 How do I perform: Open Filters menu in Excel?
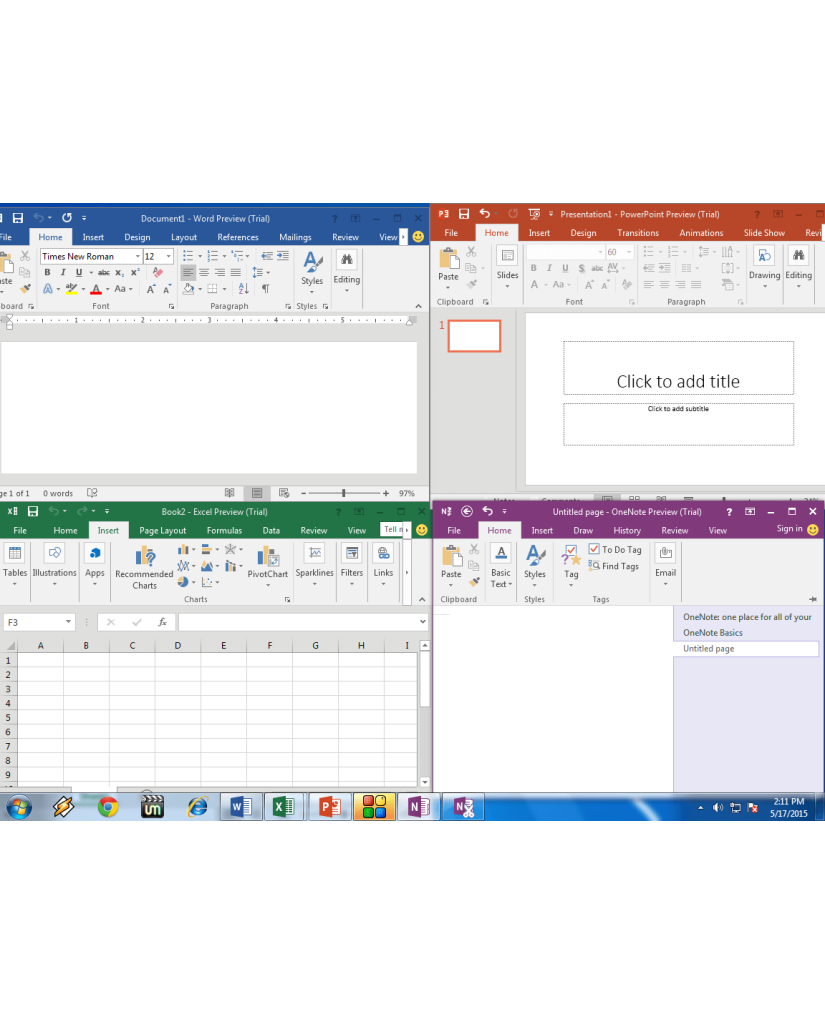point(351,565)
